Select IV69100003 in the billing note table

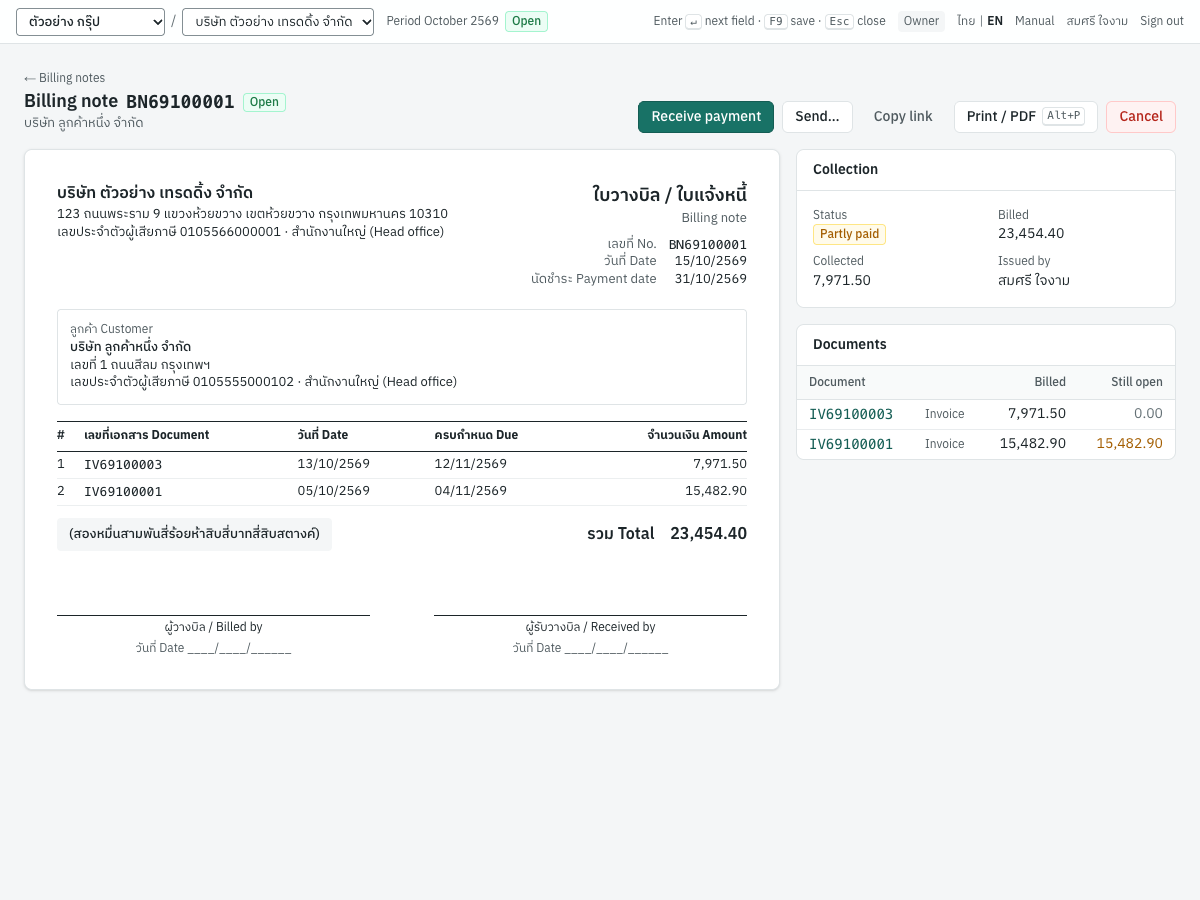click(123, 465)
